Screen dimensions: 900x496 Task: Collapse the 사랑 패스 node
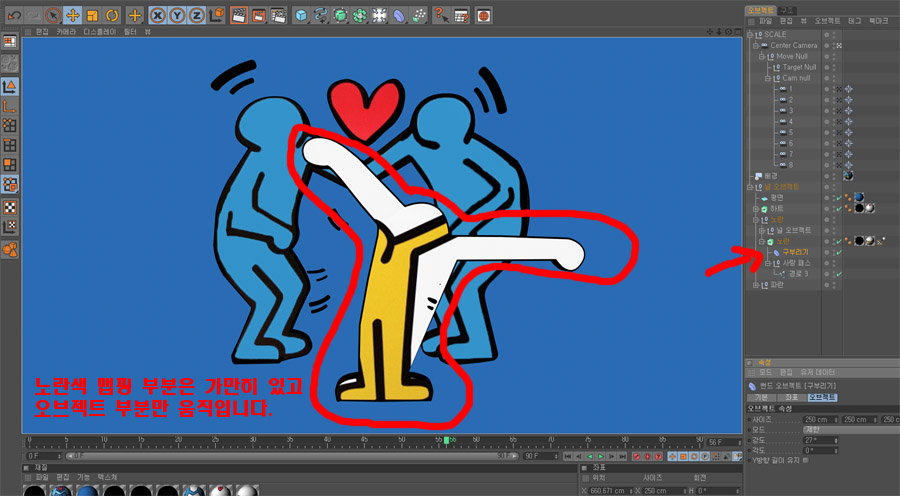(x=768, y=264)
